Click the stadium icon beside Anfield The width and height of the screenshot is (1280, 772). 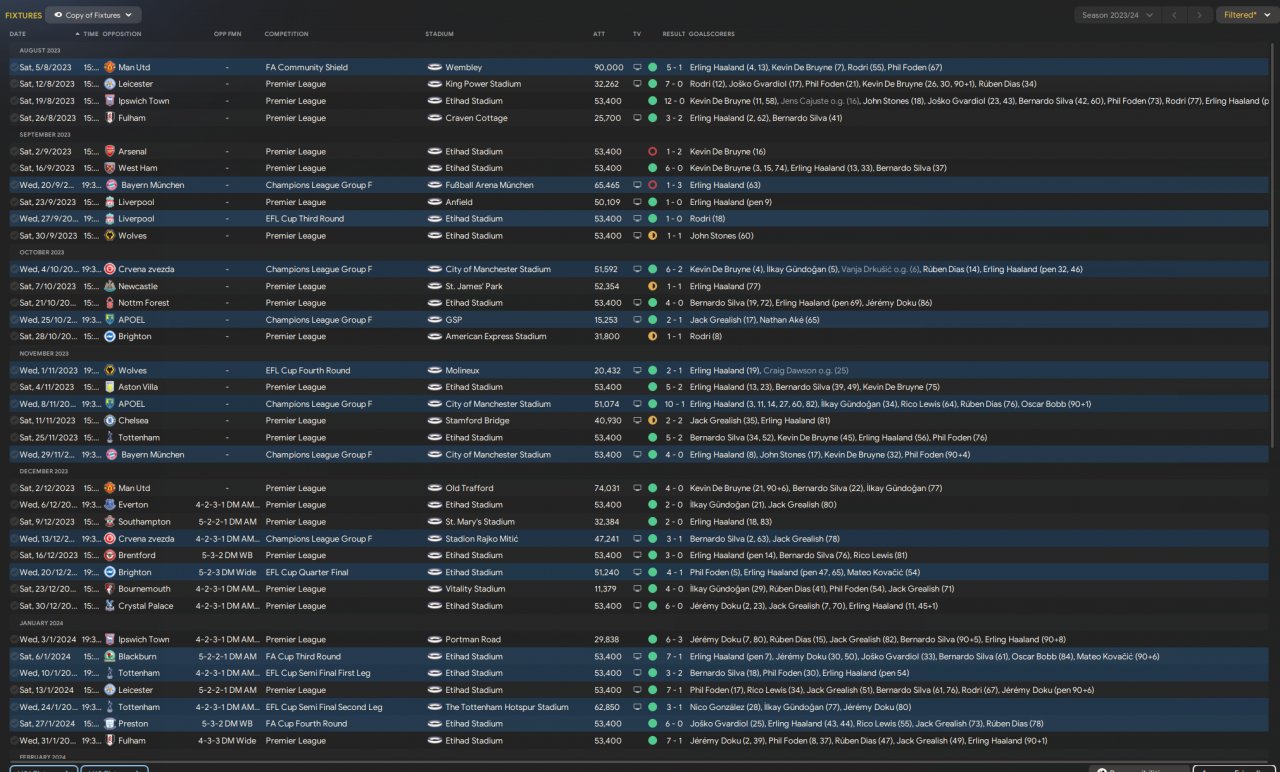434,202
